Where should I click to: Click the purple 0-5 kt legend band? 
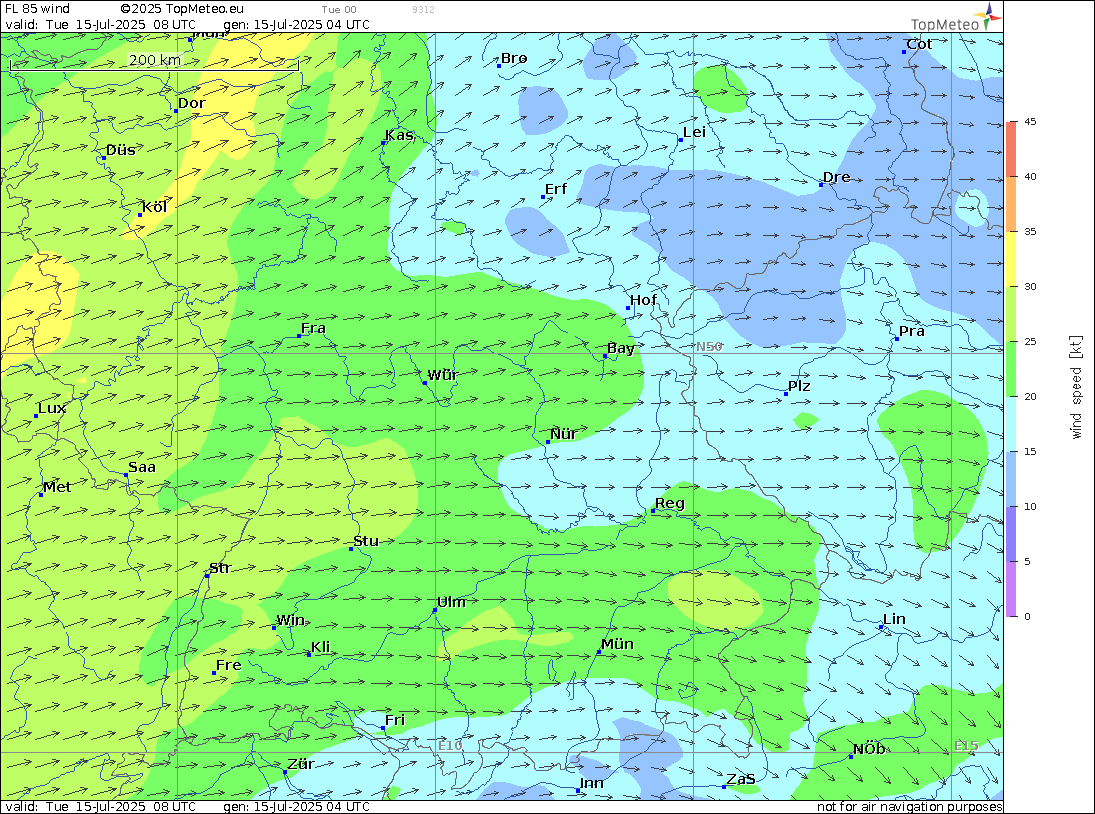click(x=1012, y=589)
